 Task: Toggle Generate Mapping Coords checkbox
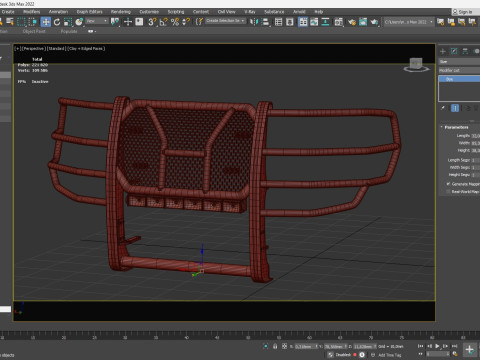point(449,184)
